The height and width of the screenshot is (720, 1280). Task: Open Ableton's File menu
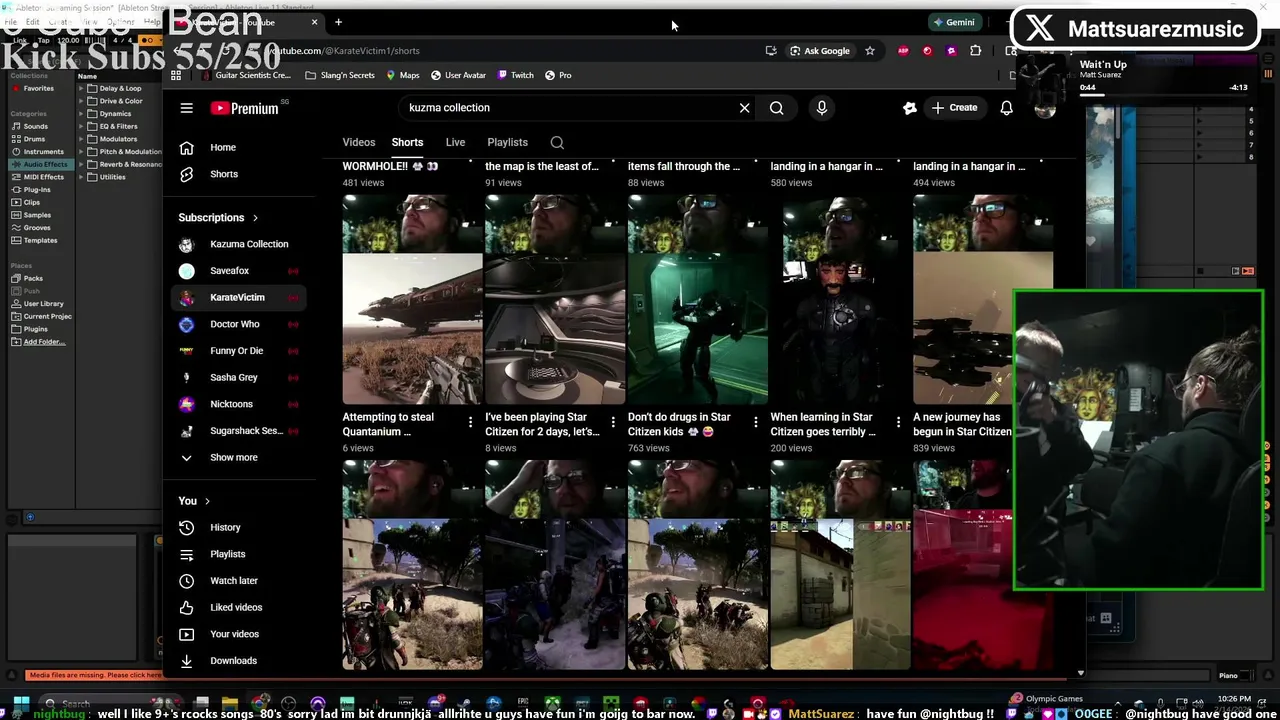10,22
